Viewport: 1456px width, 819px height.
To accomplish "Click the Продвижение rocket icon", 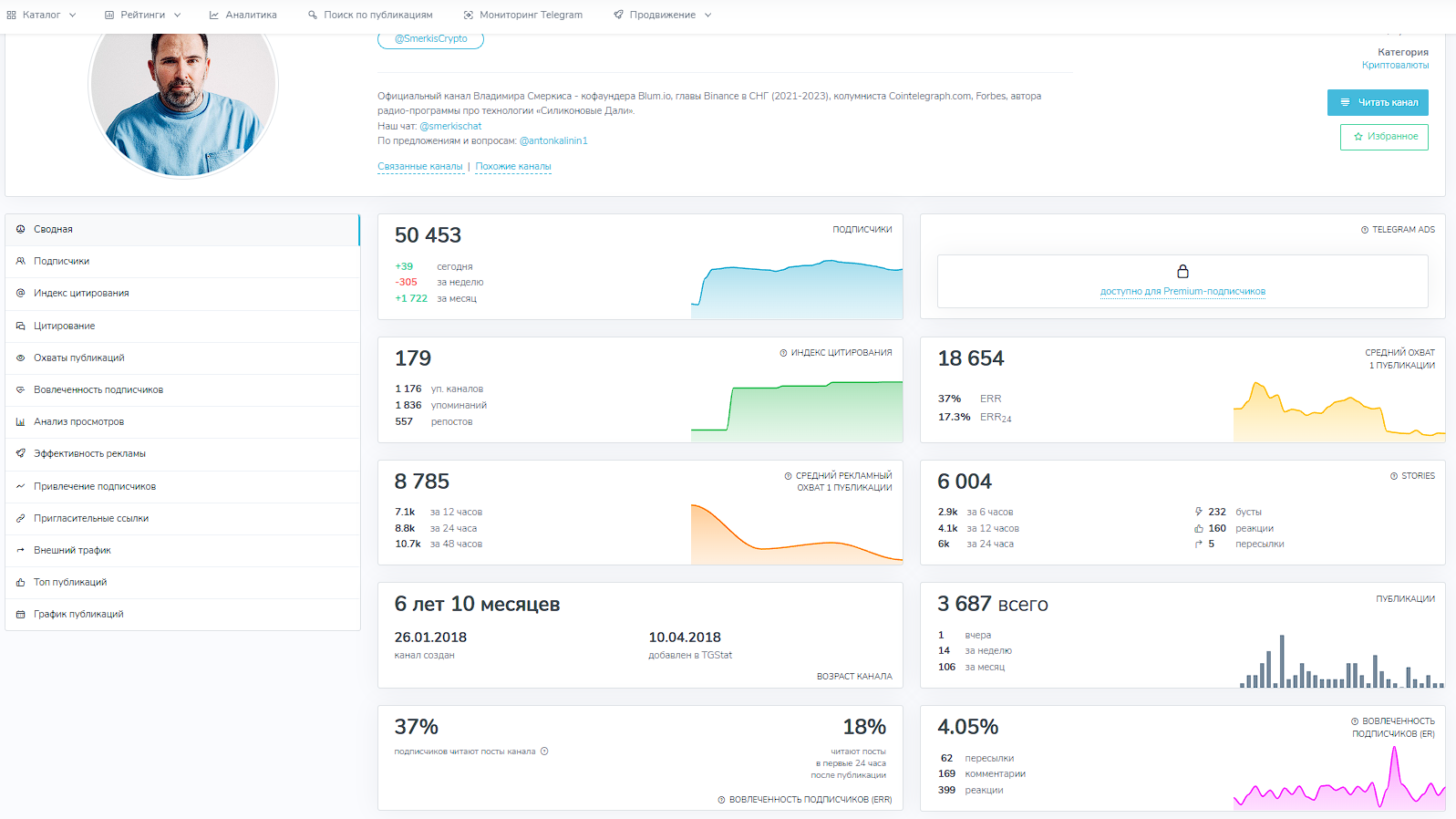I will pyautogui.click(x=618, y=15).
